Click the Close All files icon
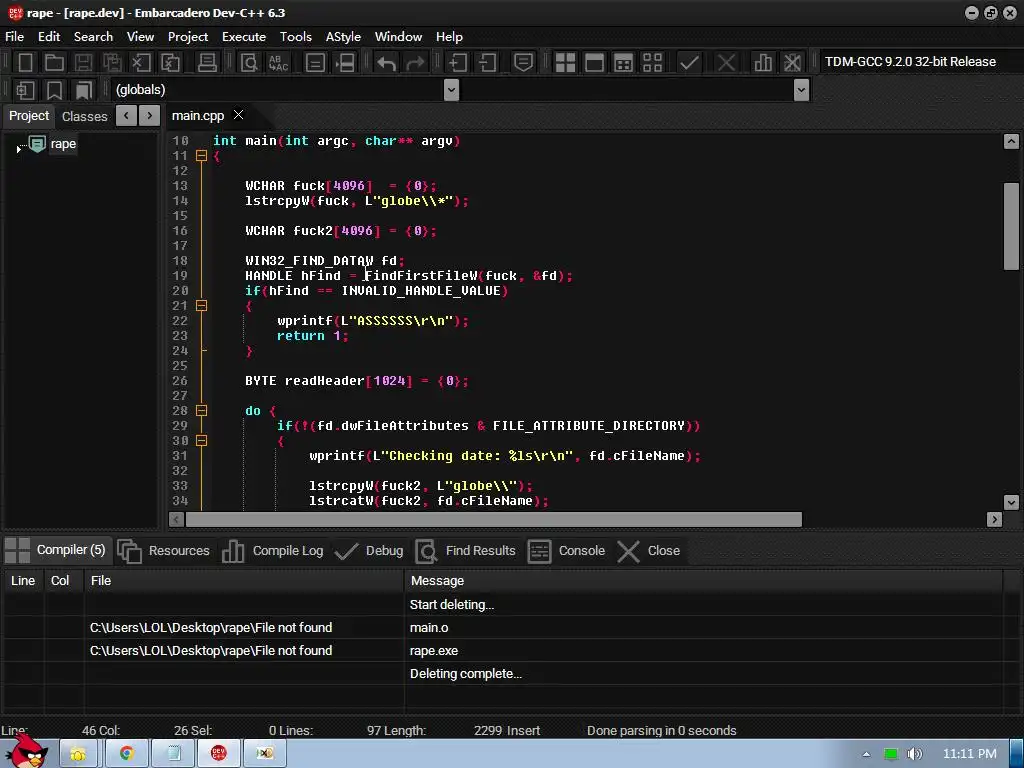The height and width of the screenshot is (768, 1024). coord(170,62)
